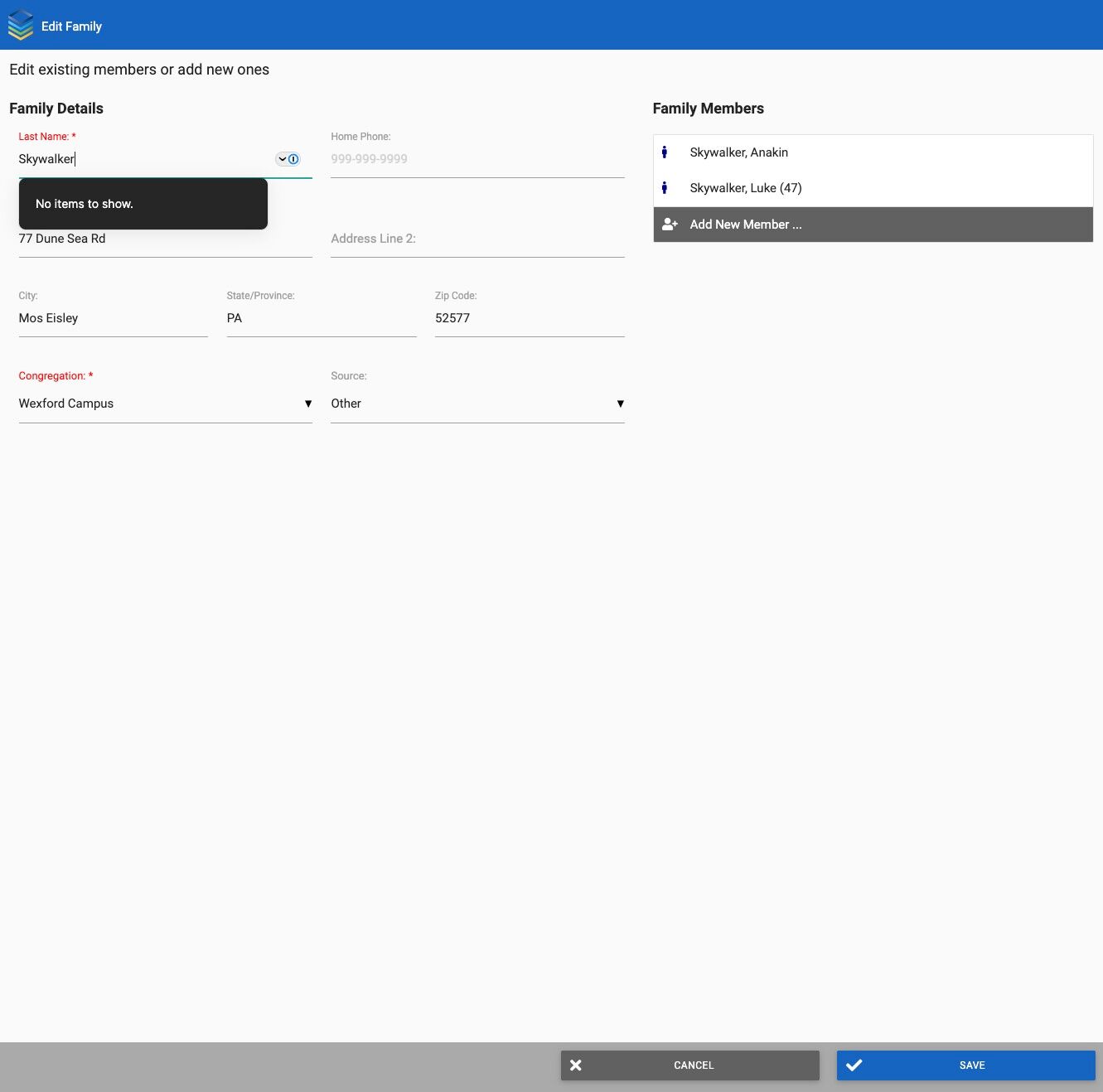Click the City field with Mos Eisley
1103x1092 pixels.
point(114,318)
